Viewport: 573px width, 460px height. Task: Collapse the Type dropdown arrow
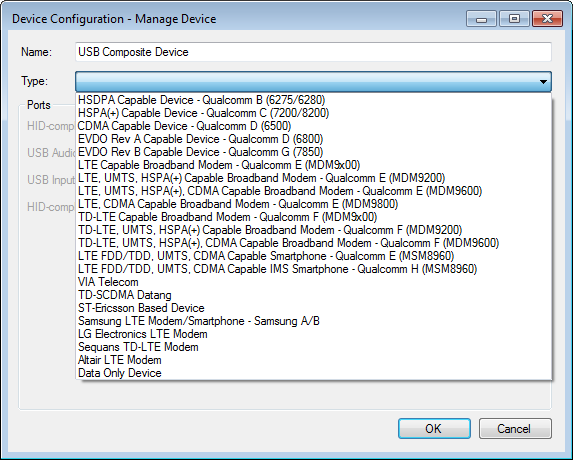click(x=543, y=81)
